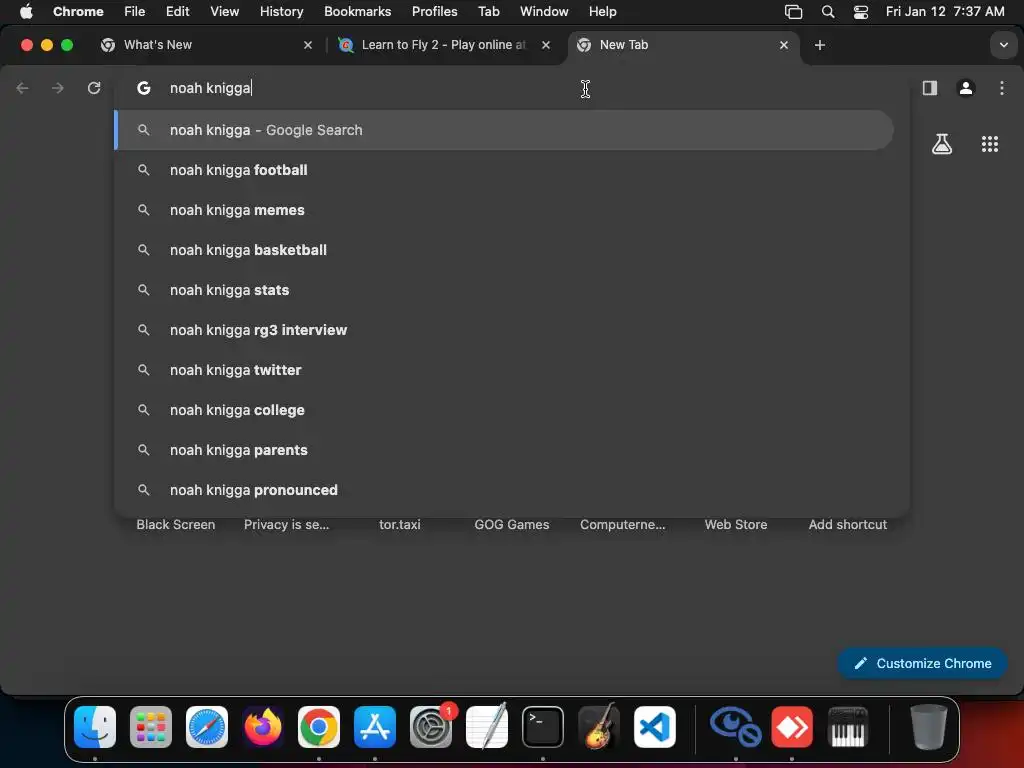The height and width of the screenshot is (768, 1024).
Task: Open the Help menu
Action: coord(602,11)
